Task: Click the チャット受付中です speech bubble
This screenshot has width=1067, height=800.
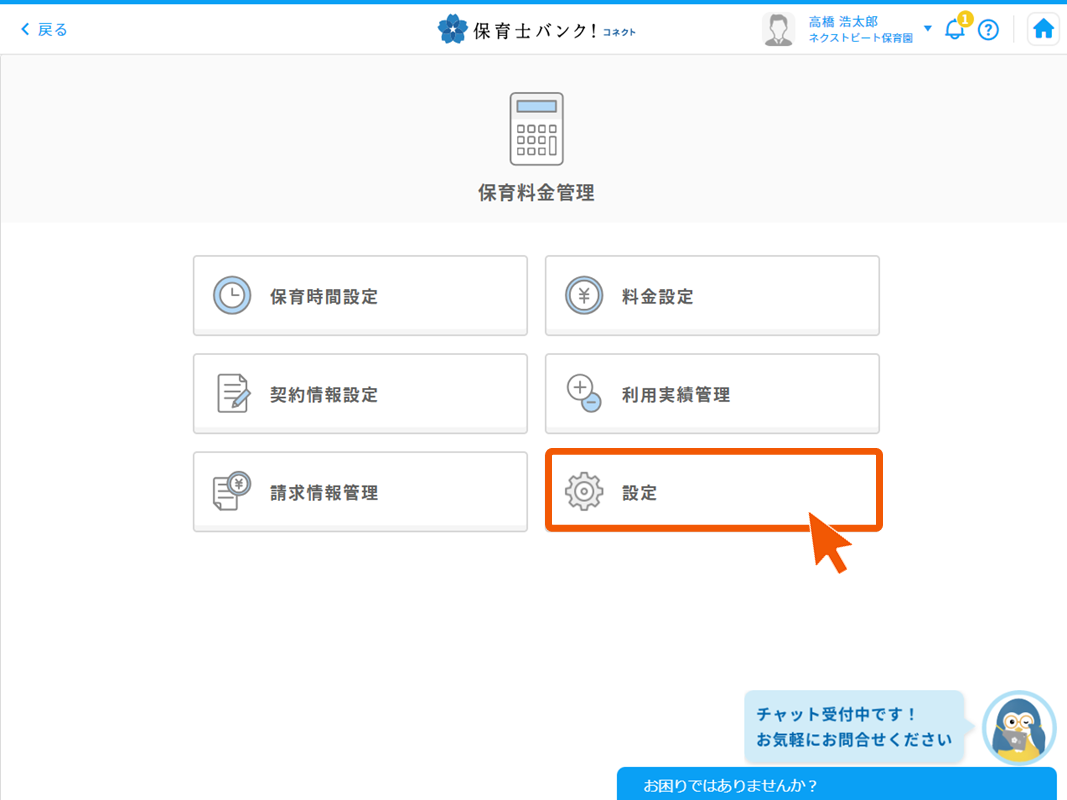Action: 853,729
